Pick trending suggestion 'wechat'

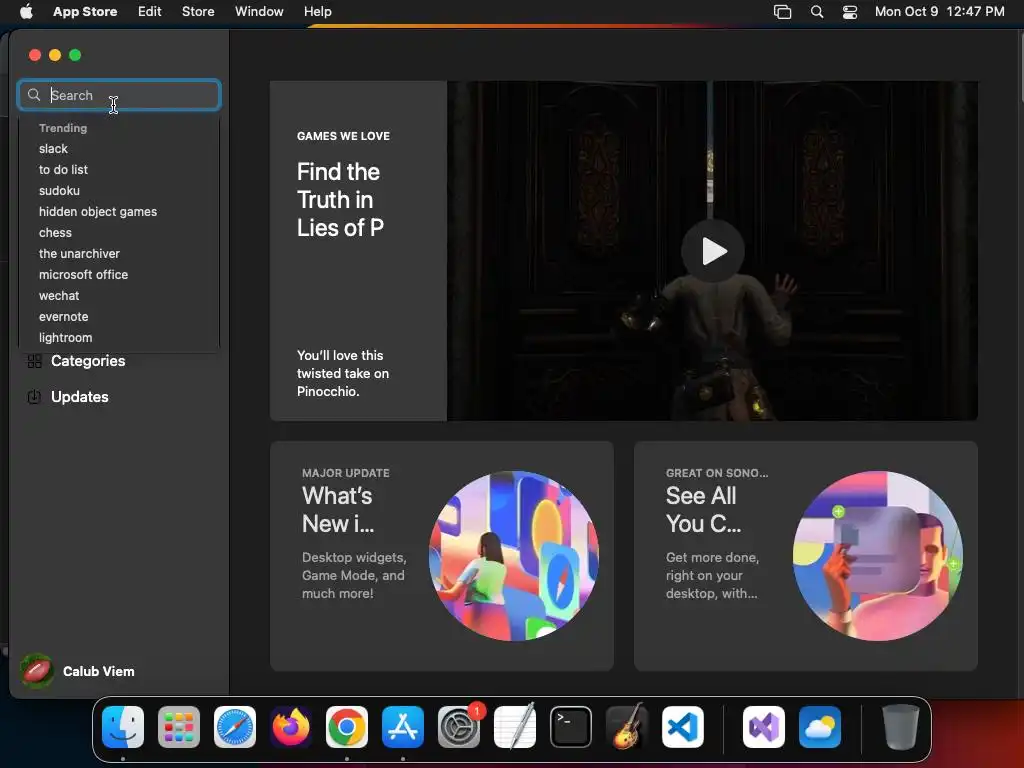pyautogui.click(x=59, y=296)
